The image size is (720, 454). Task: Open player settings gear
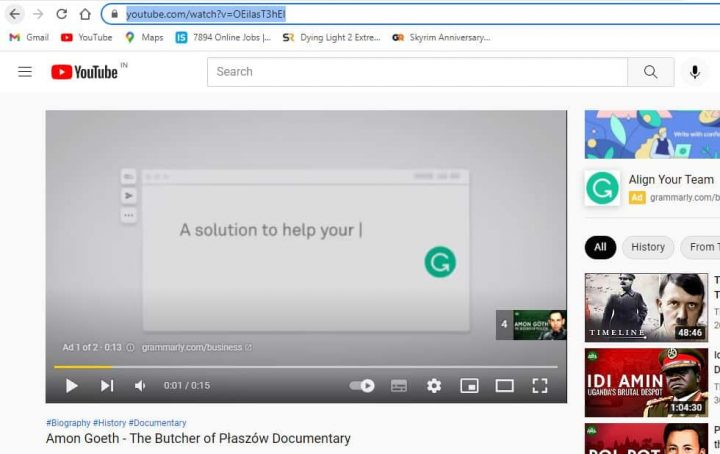pyautogui.click(x=434, y=386)
